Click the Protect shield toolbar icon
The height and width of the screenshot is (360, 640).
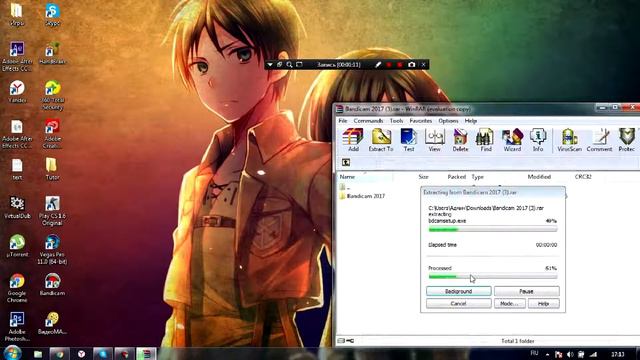click(x=627, y=140)
